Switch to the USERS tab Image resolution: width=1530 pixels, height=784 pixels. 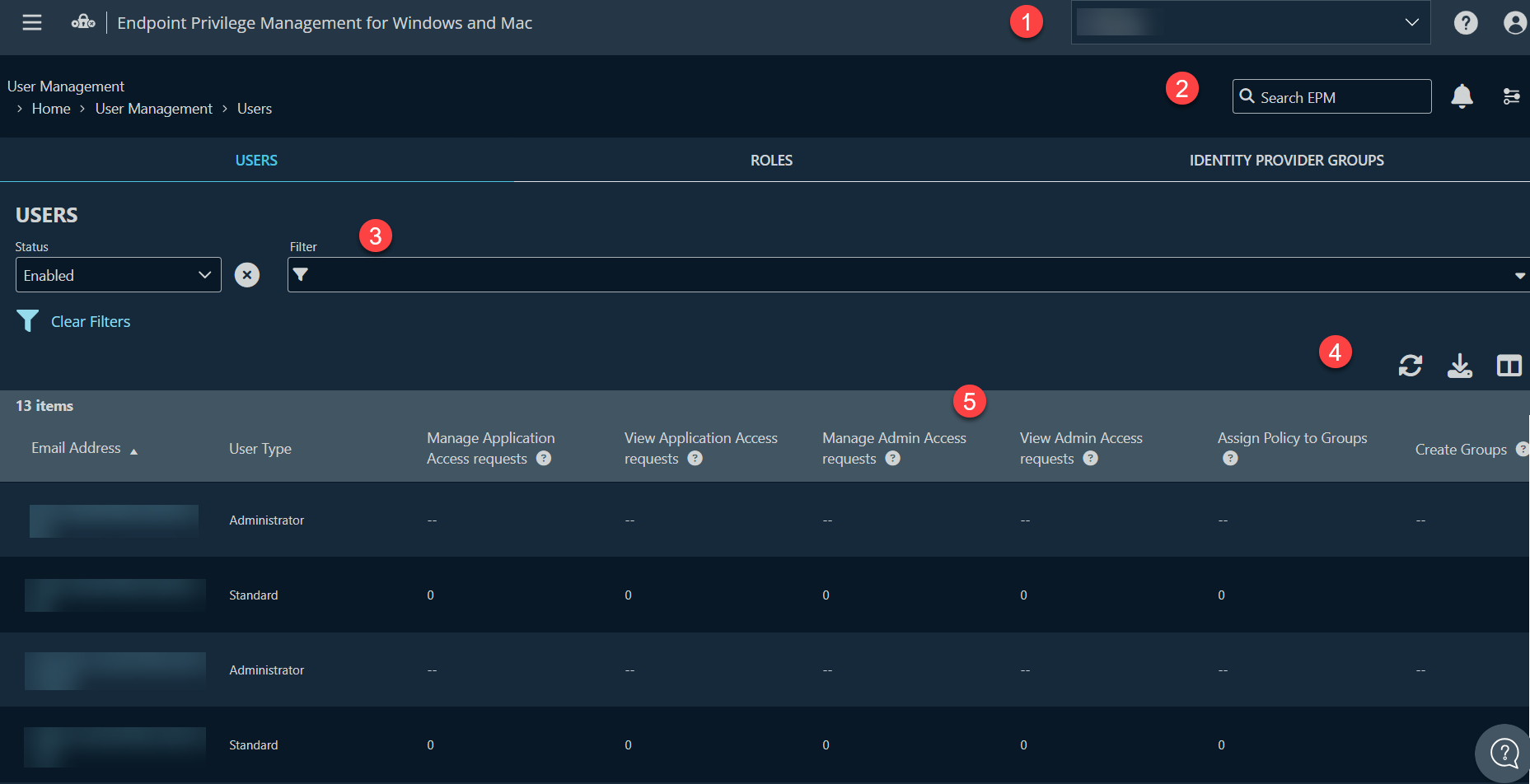pos(256,161)
